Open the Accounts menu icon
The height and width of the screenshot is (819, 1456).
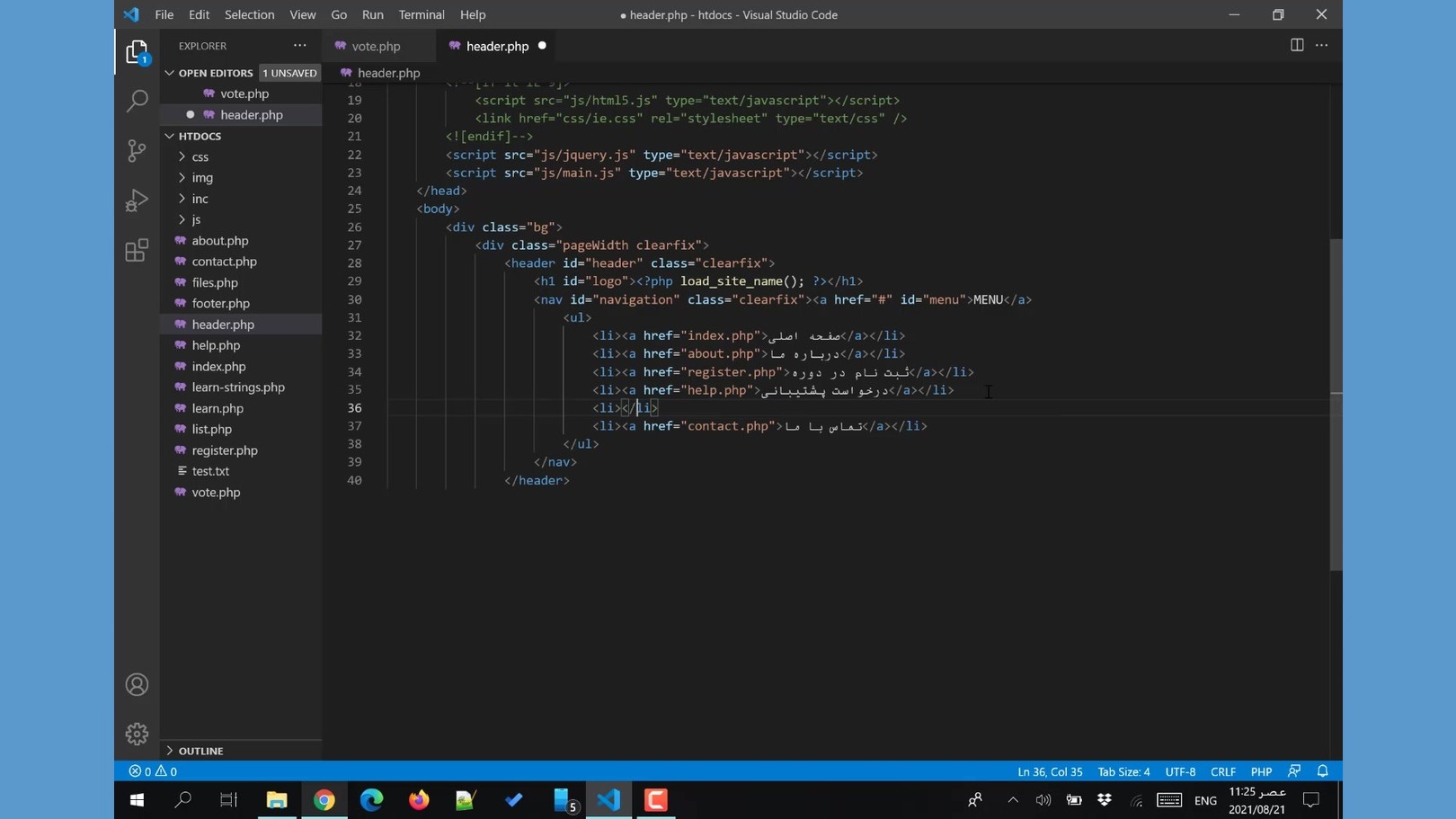tap(137, 685)
